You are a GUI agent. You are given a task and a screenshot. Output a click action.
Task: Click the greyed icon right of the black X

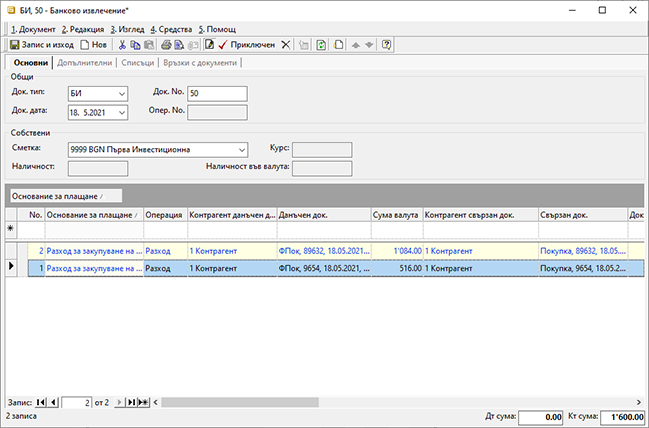[304, 45]
